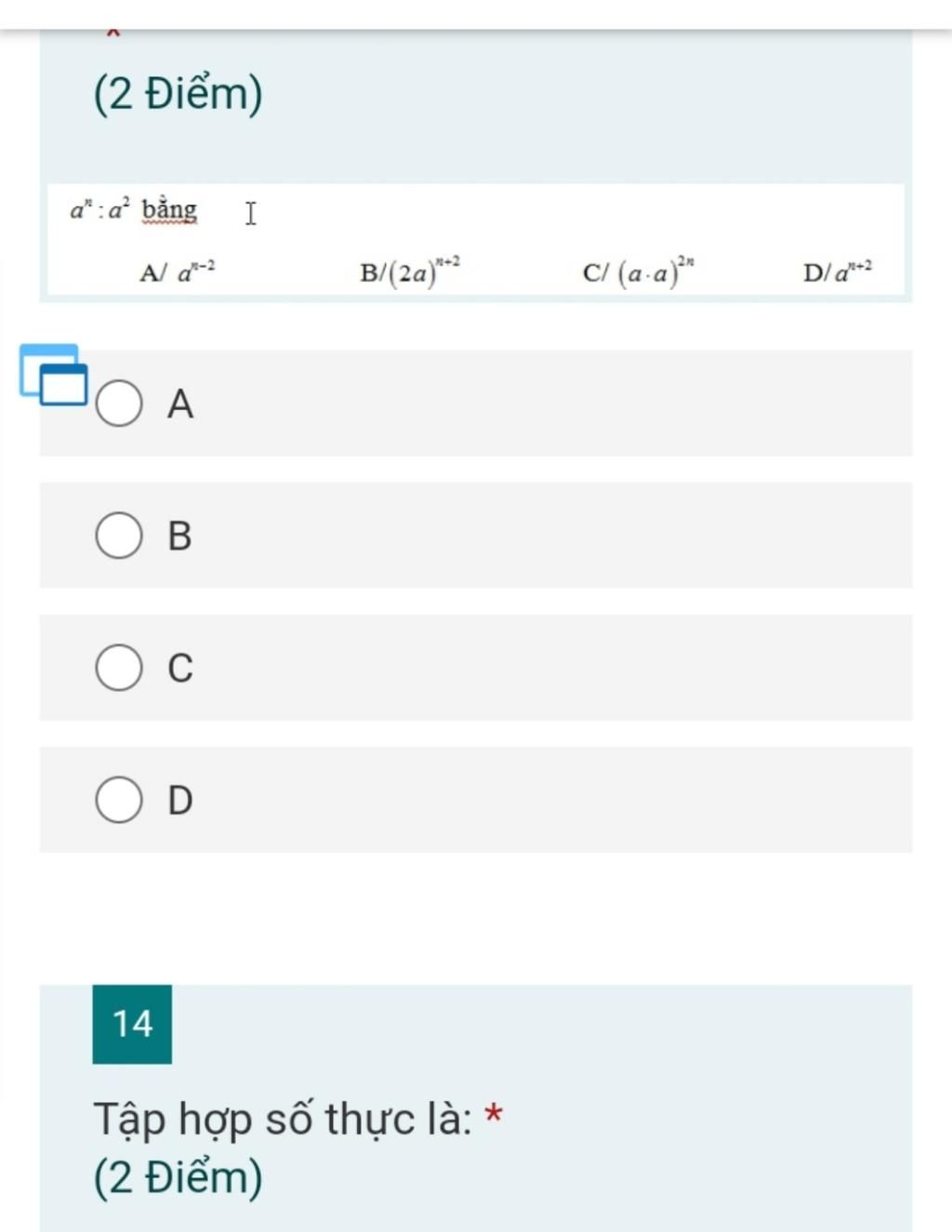The image size is (952, 1232).
Task: Click the question text Tập hợp số thực là
Action: coord(283,1119)
